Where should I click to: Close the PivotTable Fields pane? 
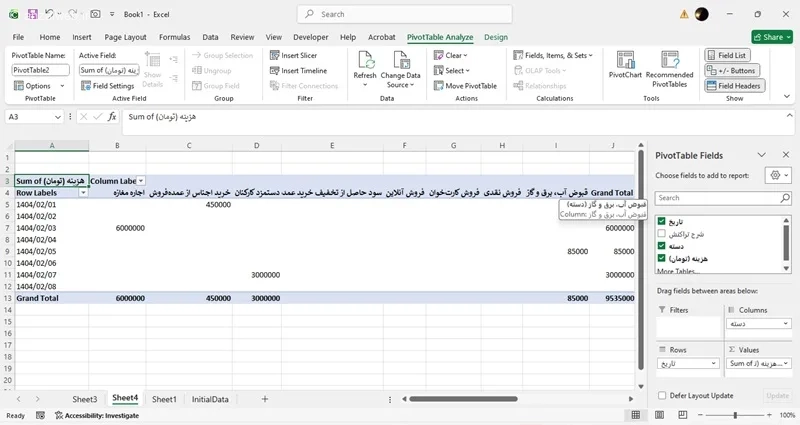tap(786, 155)
